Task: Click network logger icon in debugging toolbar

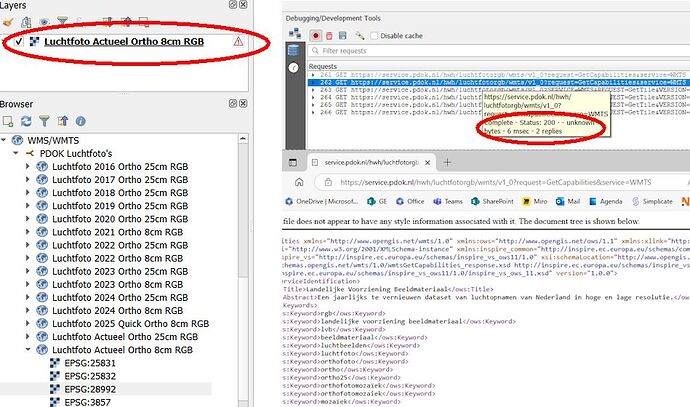Action: click(x=295, y=34)
